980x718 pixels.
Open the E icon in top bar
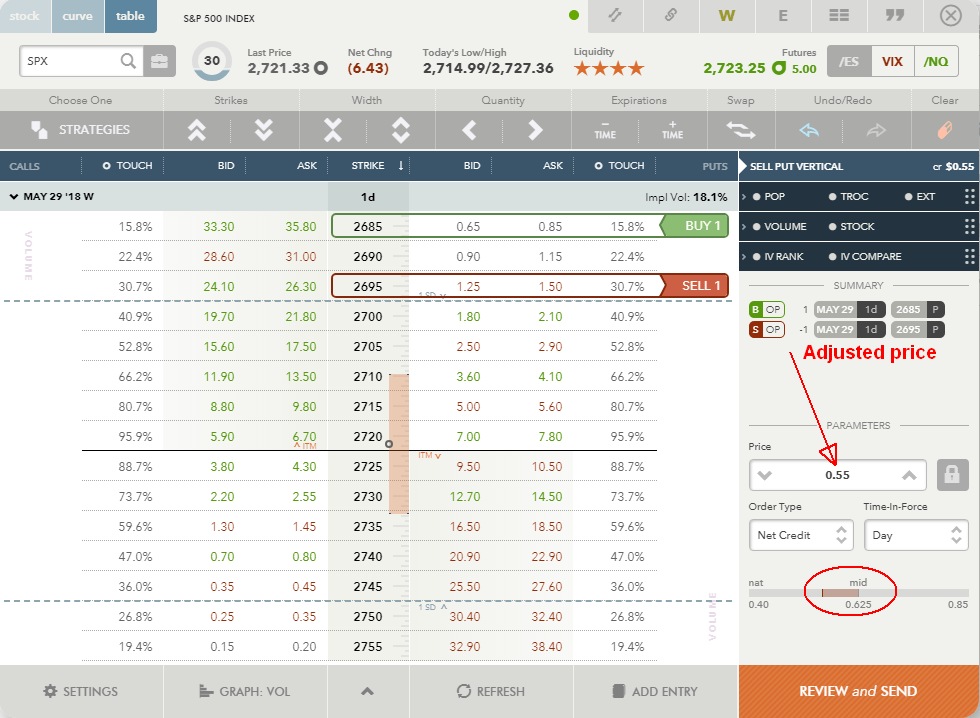tap(782, 15)
